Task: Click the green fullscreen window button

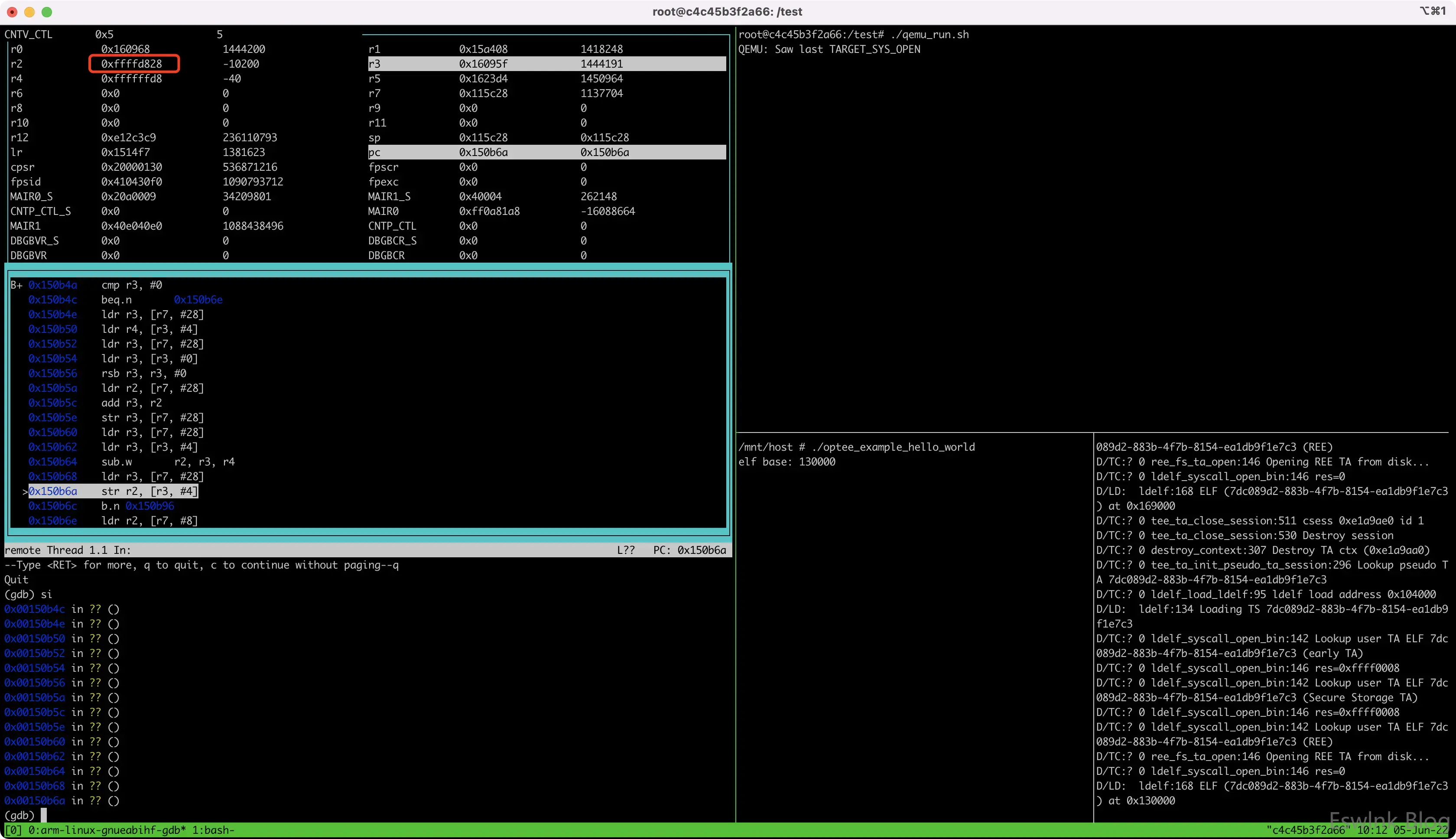Action: 47,12
